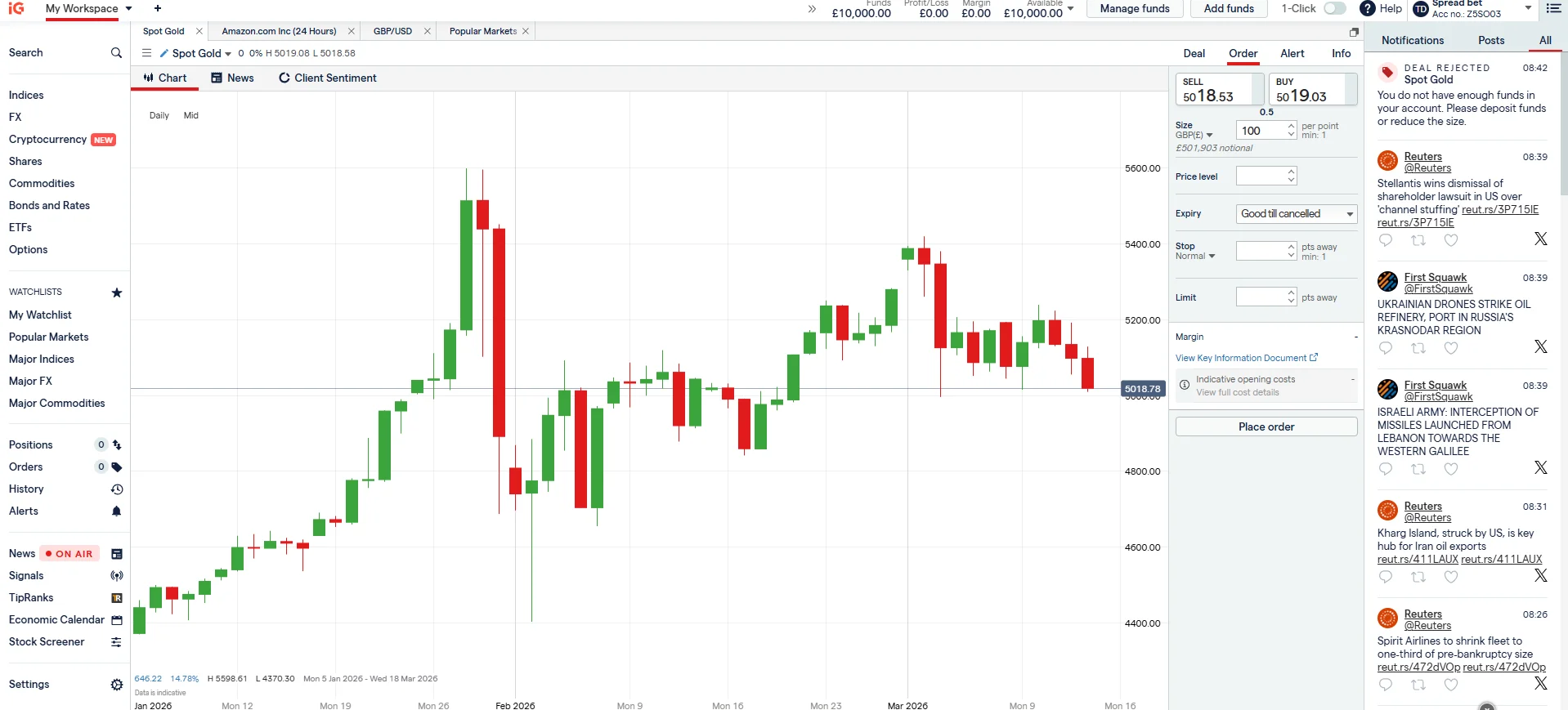Change the Size currency GBP(£) dropdown

click(1194, 135)
